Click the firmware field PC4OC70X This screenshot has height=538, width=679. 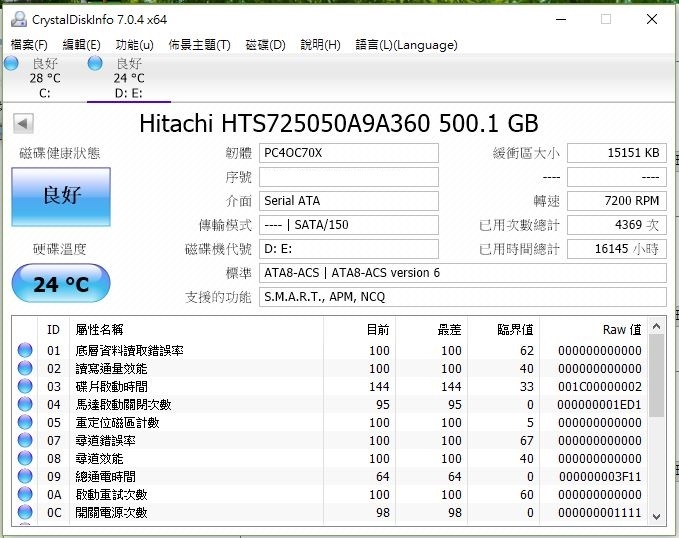tap(349, 153)
